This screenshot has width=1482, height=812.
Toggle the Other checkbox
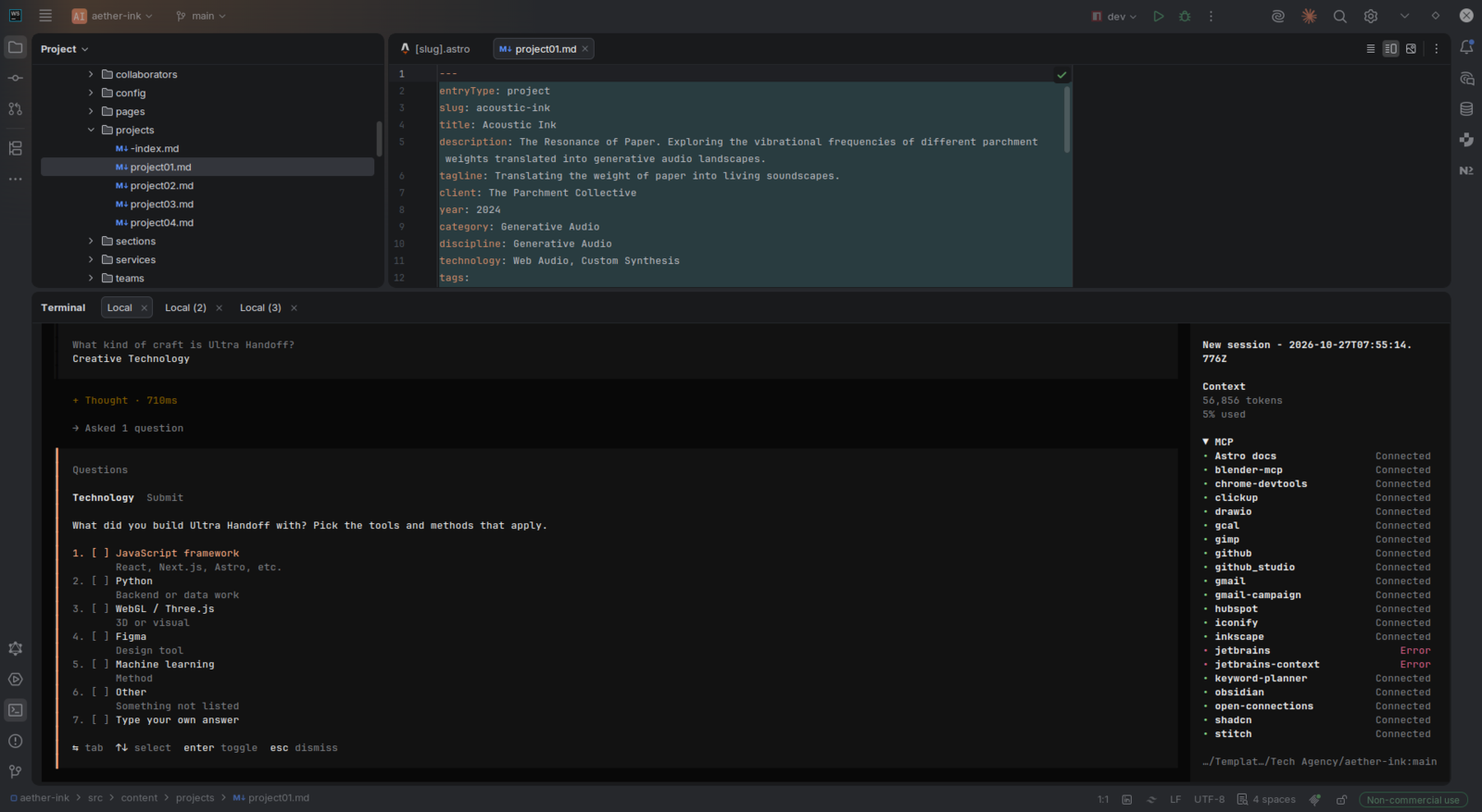[100, 693]
